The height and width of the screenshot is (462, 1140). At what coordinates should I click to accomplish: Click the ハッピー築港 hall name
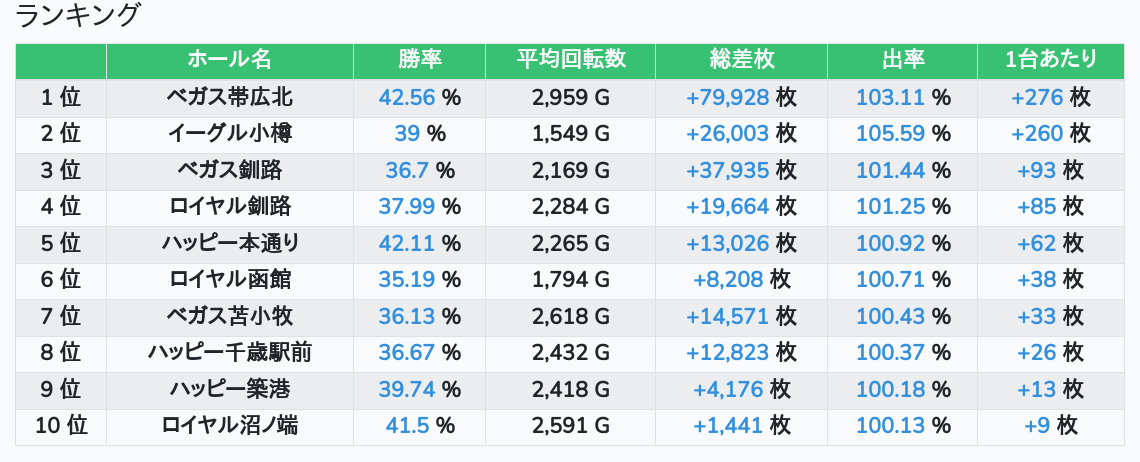click(x=230, y=390)
